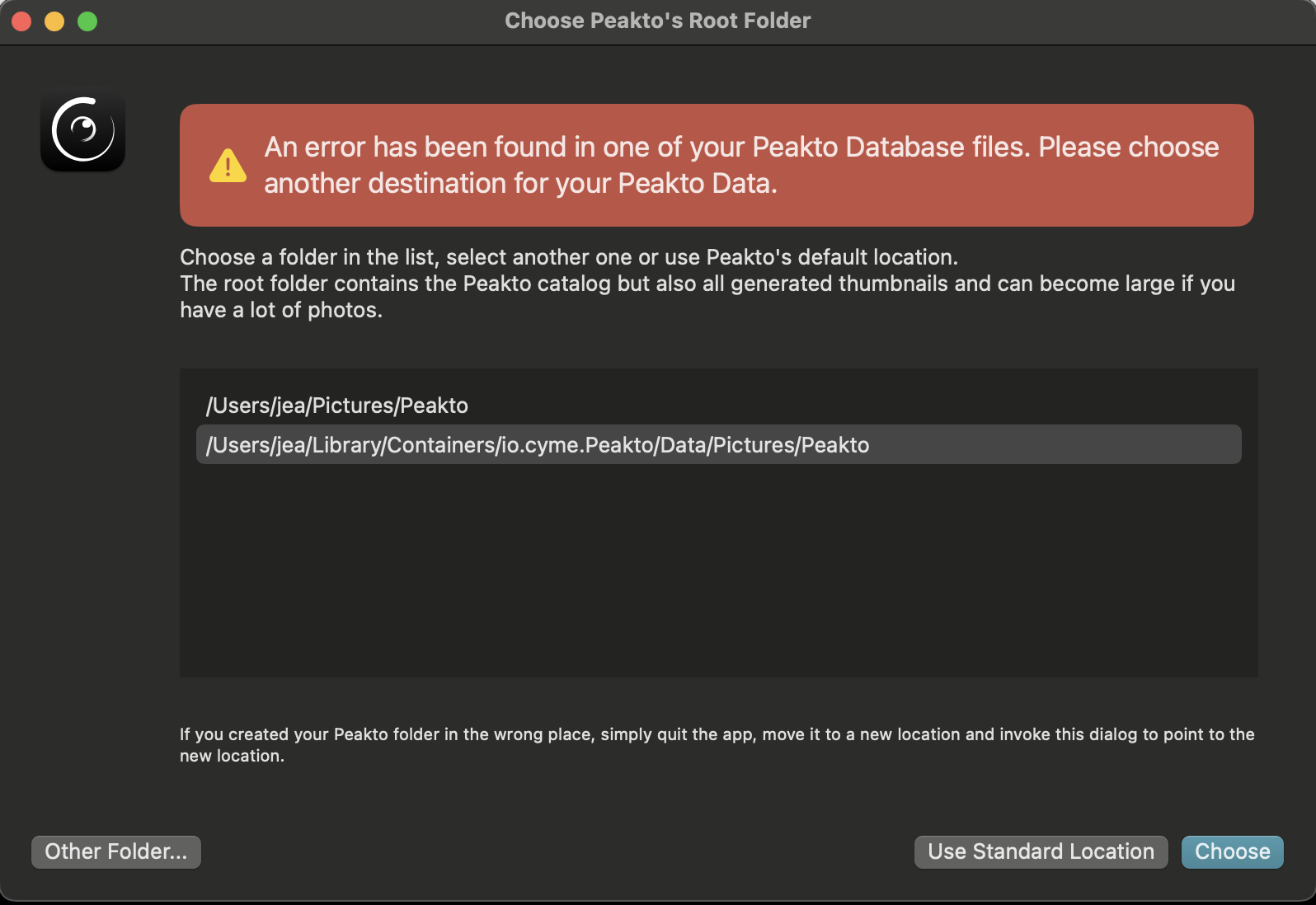Click the database error message first line
Viewport: 1316px width, 905px height.
[741, 147]
